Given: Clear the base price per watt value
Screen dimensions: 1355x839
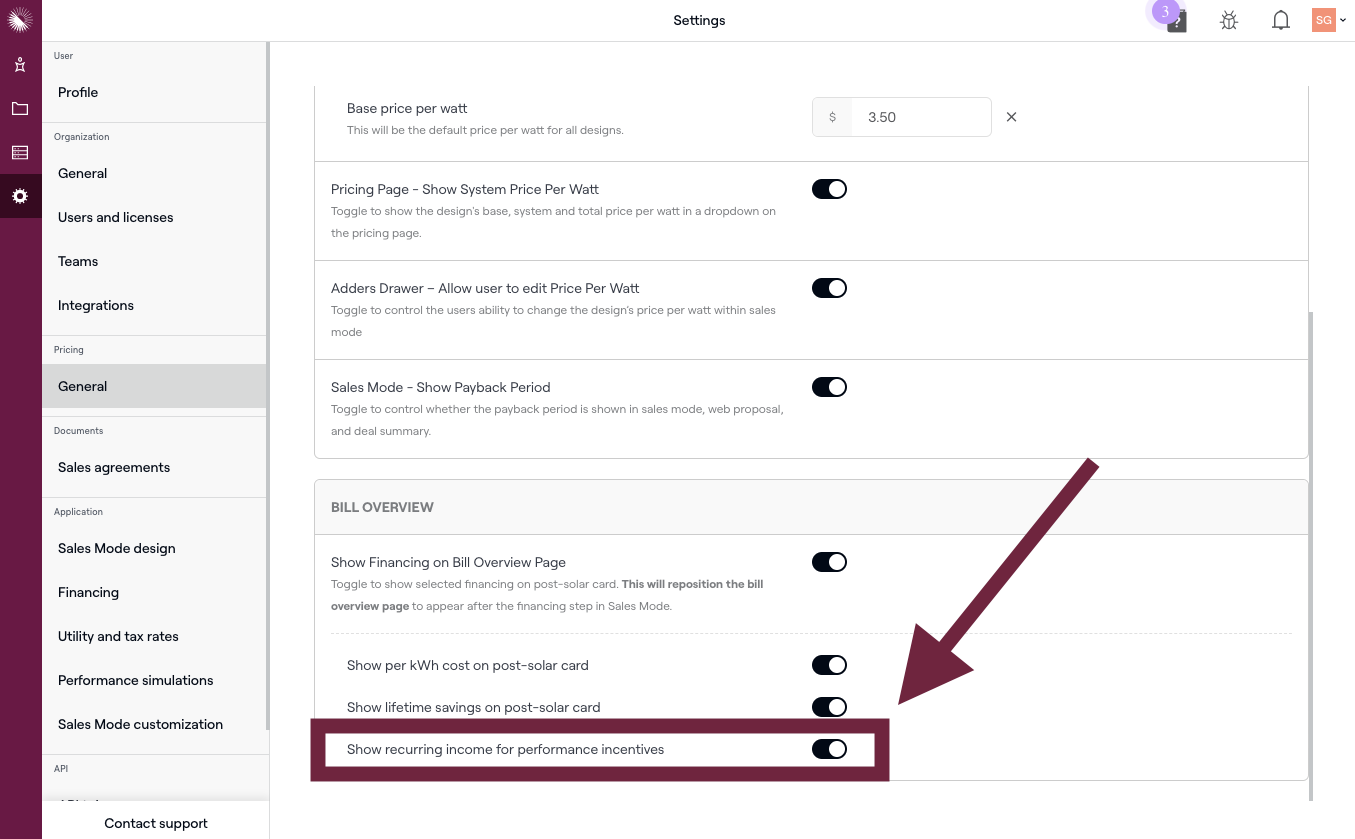Looking at the screenshot, I should (x=1011, y=117).
